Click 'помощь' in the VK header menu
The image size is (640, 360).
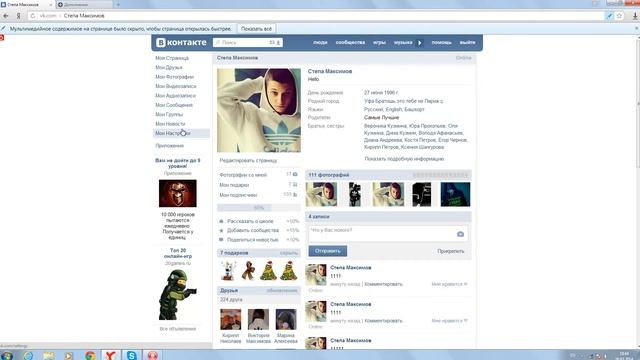click(442, 42)
